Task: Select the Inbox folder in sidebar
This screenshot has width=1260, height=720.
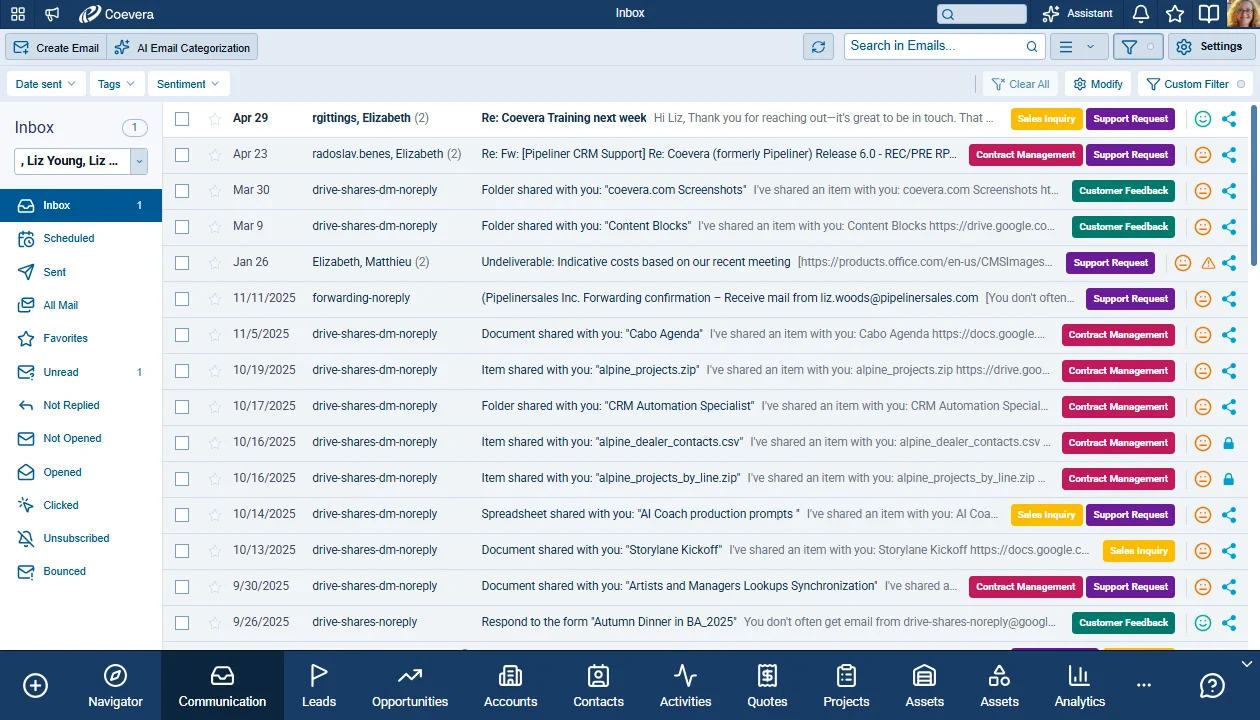Action: (x=81, y=205)
